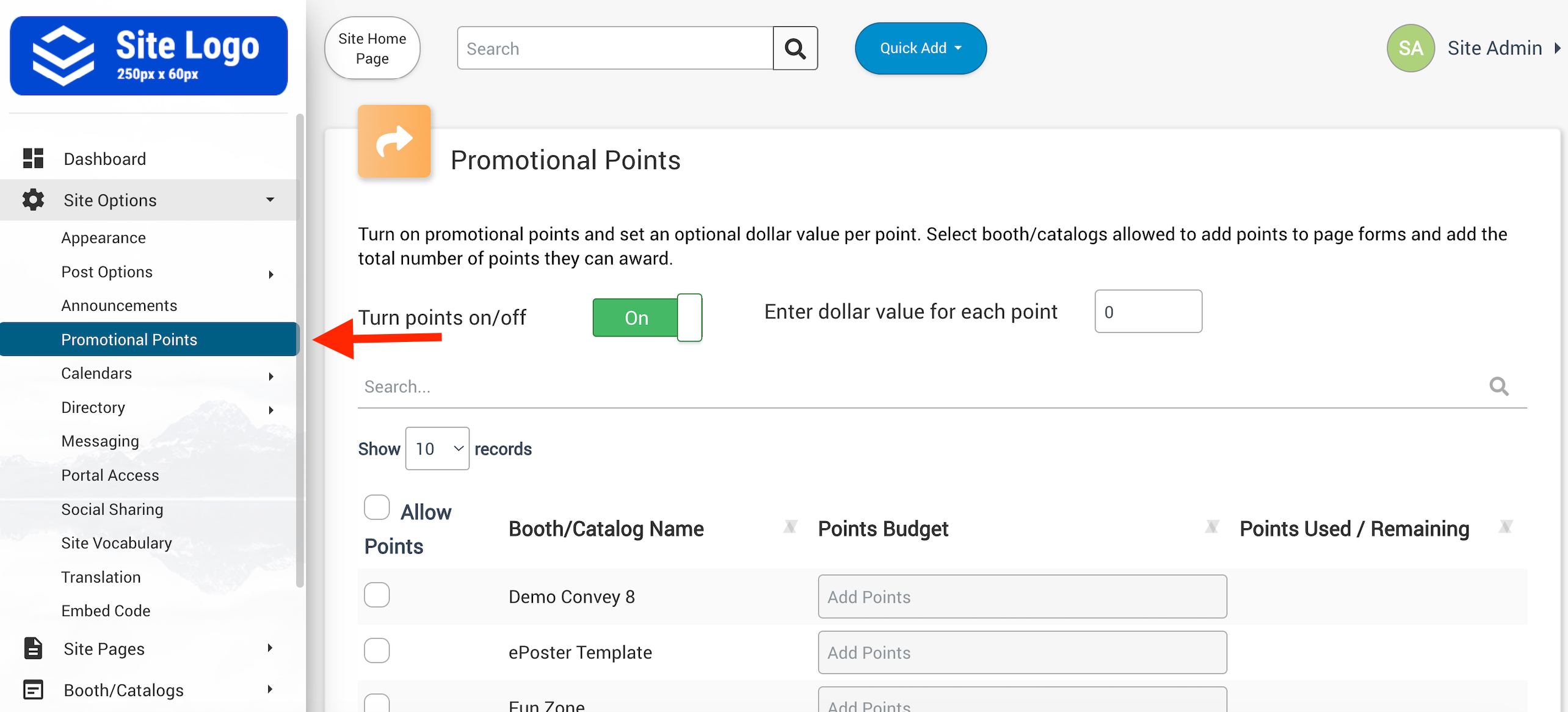The height and width of the screenshot is (712, 1568).
Task: Expand the Directory submenu arrow
Action: (270, 410)
